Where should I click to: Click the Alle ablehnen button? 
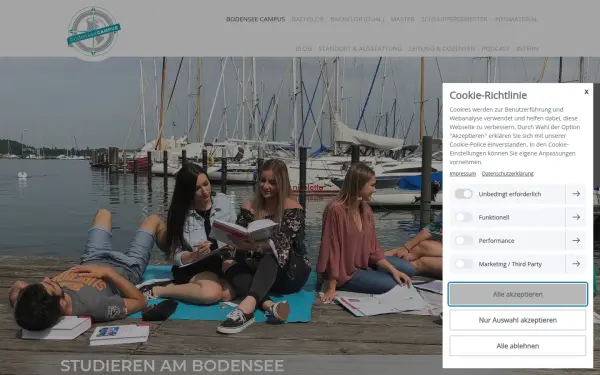pyautogui.click(x=518, y=346)
